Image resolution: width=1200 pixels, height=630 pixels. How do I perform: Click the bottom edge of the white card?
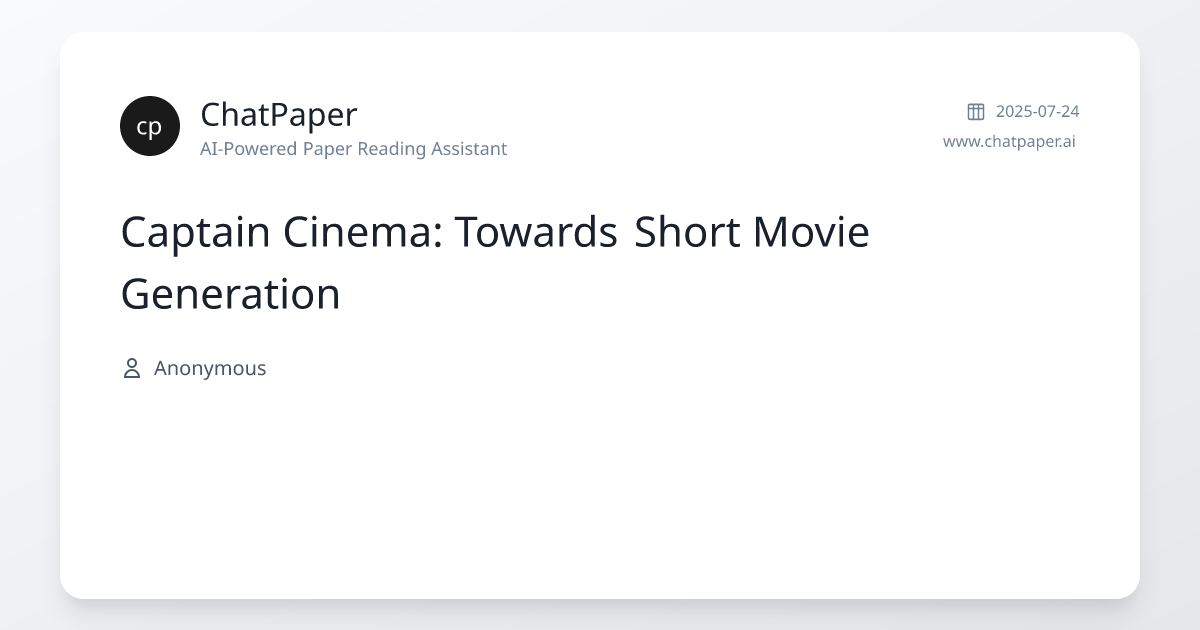600,597
